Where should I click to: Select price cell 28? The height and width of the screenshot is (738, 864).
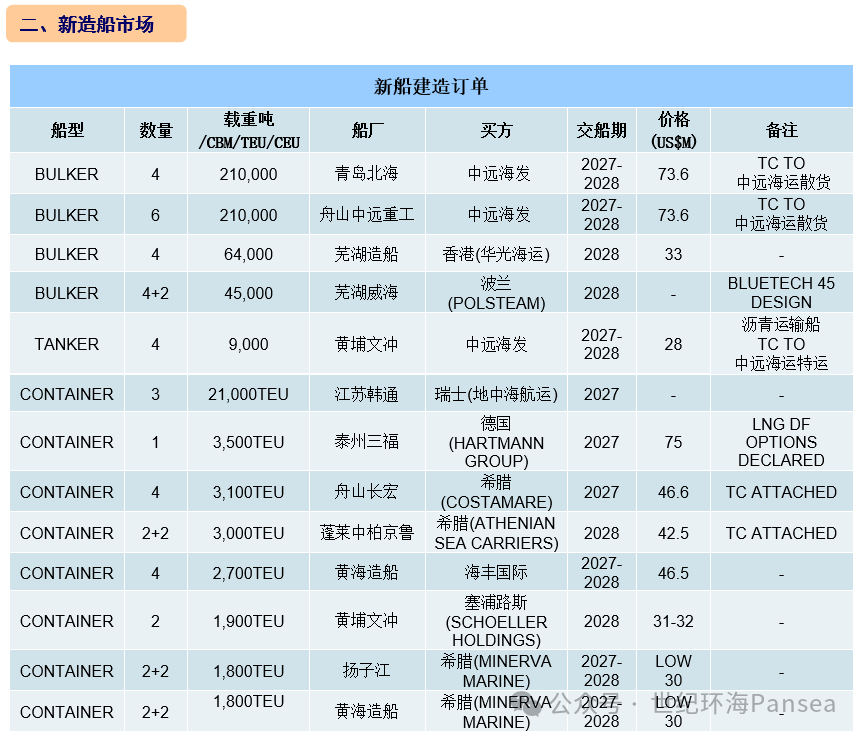point(673,344)
